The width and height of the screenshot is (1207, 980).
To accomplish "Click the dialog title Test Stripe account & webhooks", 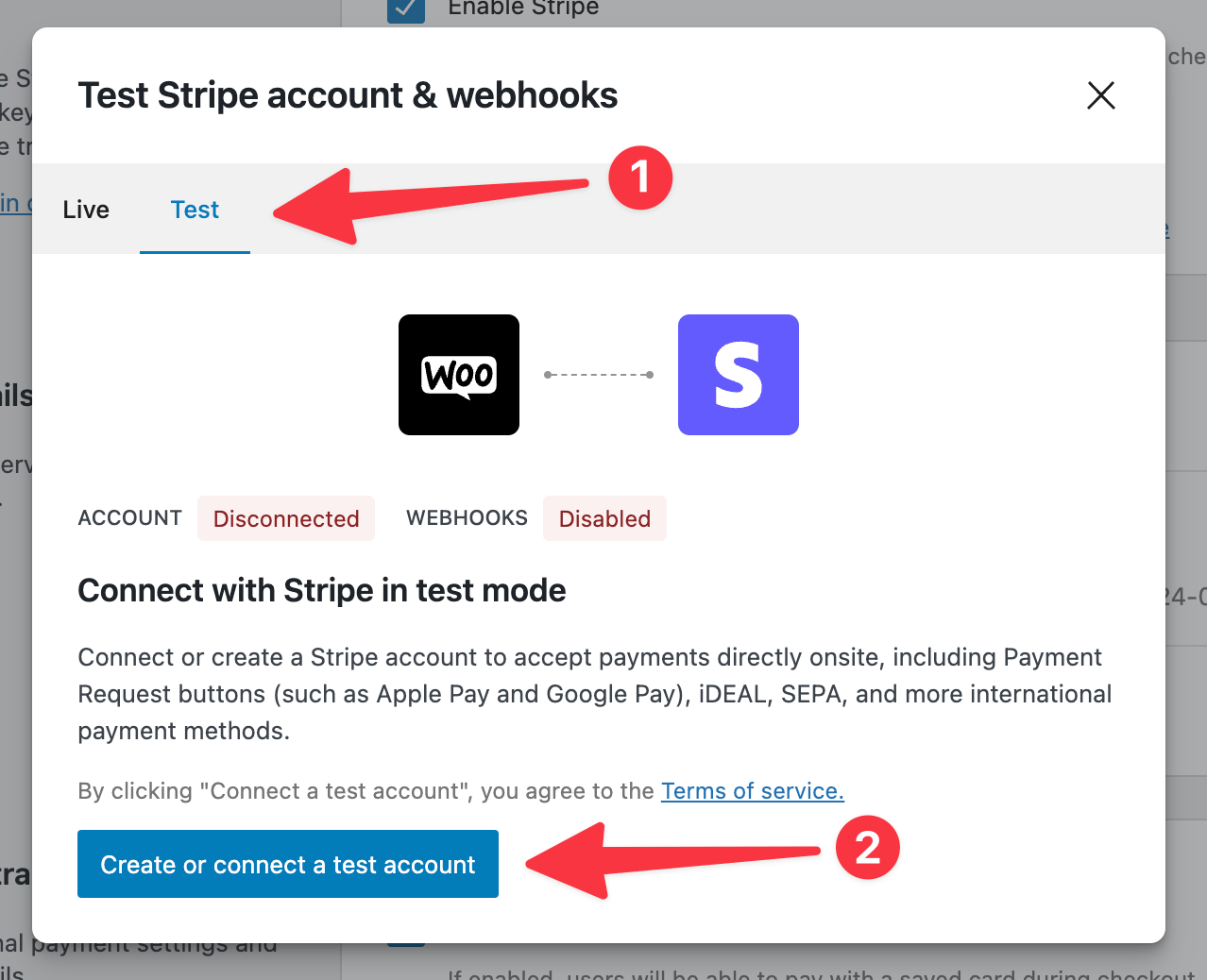I will pos(348,95).
